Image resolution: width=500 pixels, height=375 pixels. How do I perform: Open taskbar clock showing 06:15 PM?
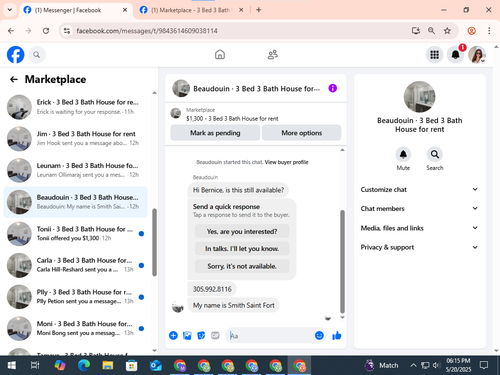coord(458,365)
